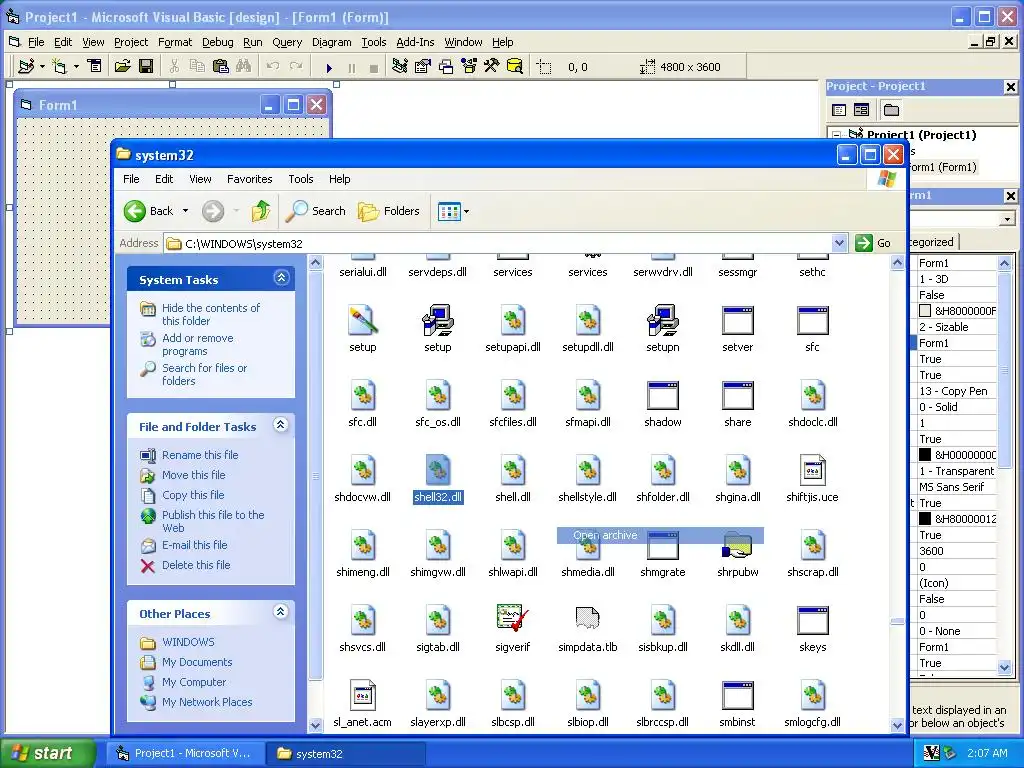Screen dimensions: 1024x768
Task: Click View Code icon in Project panel
Action: [839, 110]
